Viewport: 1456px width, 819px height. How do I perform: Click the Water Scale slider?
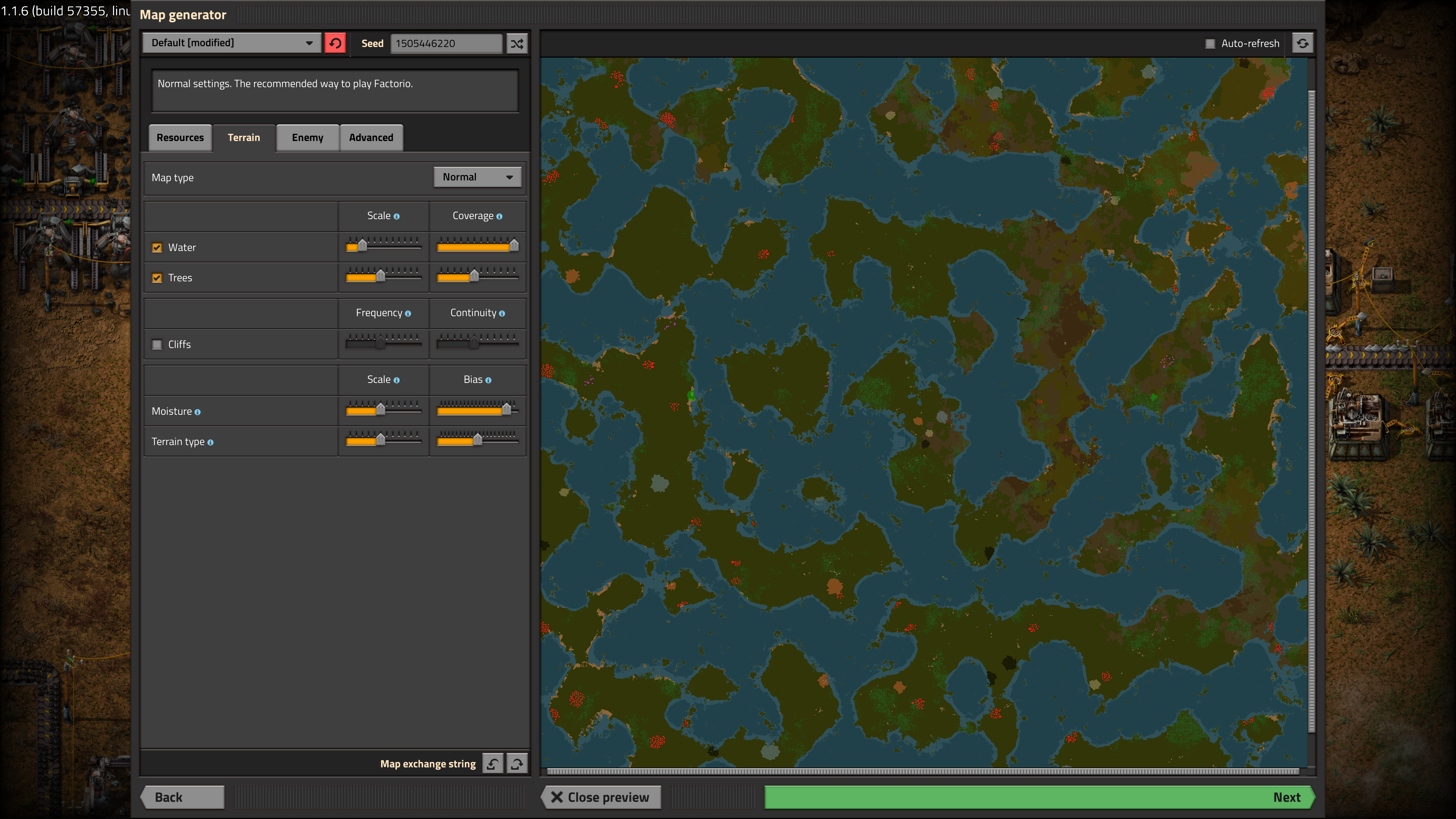pyautogui.click(x=384, y=245)
